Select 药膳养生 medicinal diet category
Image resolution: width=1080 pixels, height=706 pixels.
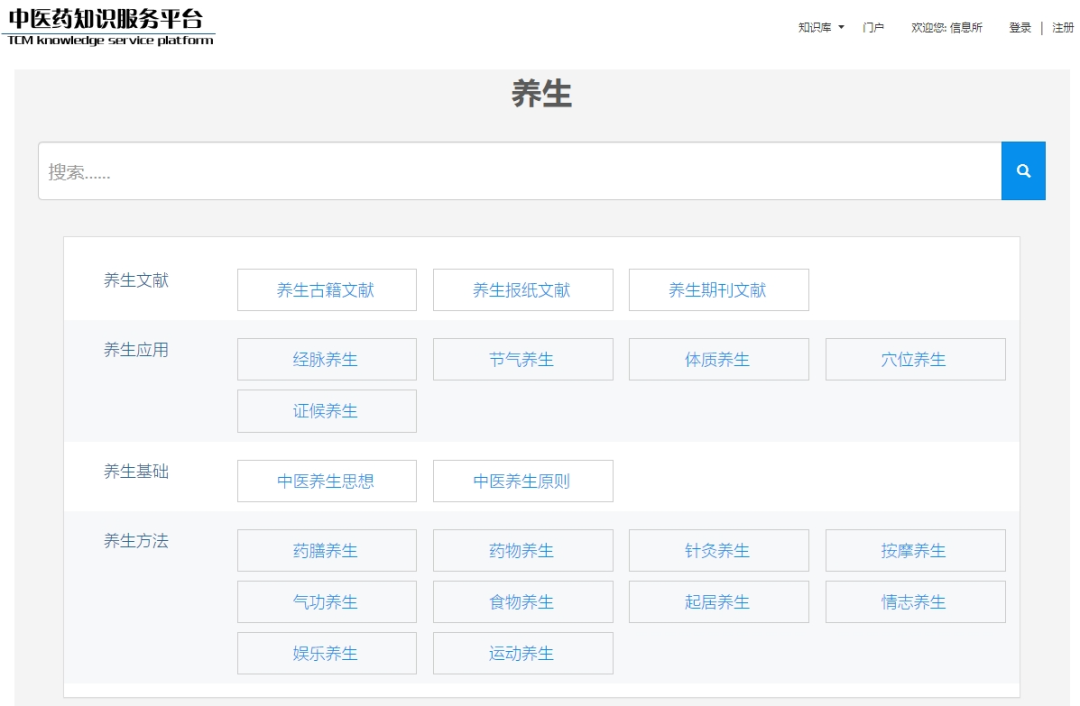click(x=327, y=550)
